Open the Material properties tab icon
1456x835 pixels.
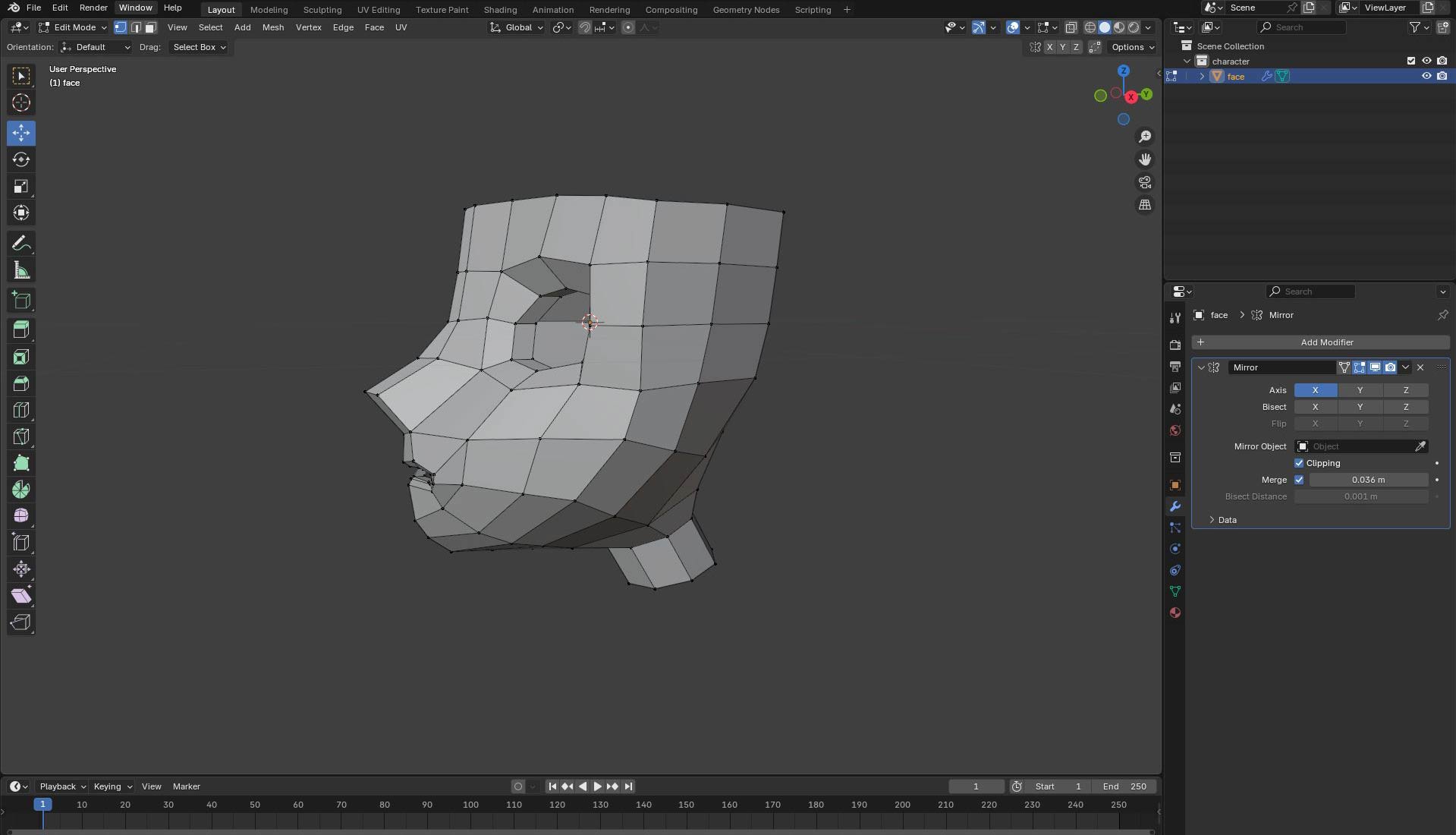[x=1175, y=613]
